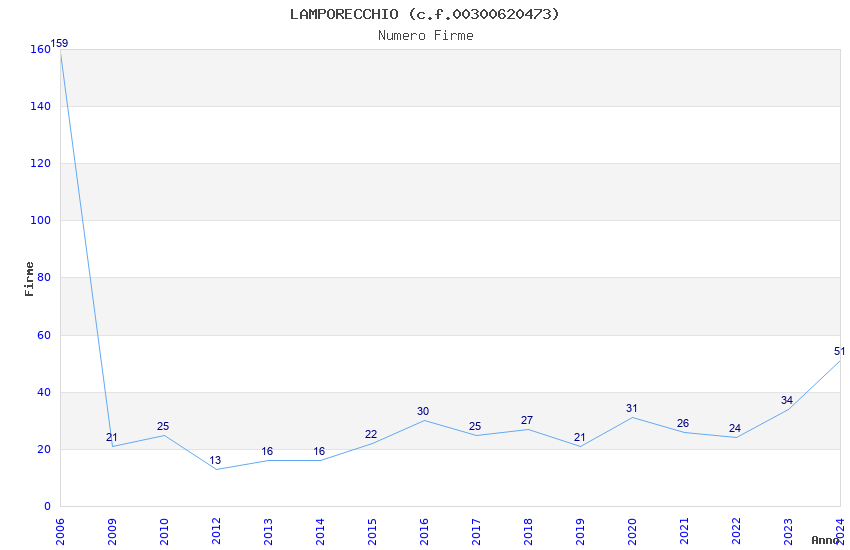Click the y-axis tick label 40
The width and height of the screenshot is (850, 550).
coord(43,392)
